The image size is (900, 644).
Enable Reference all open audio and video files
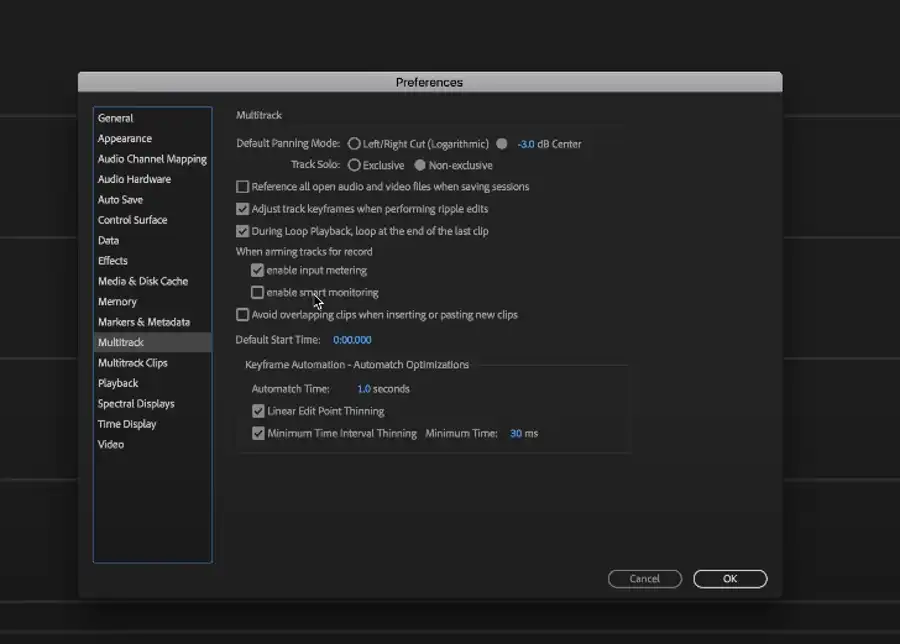(x=242, y=187)
